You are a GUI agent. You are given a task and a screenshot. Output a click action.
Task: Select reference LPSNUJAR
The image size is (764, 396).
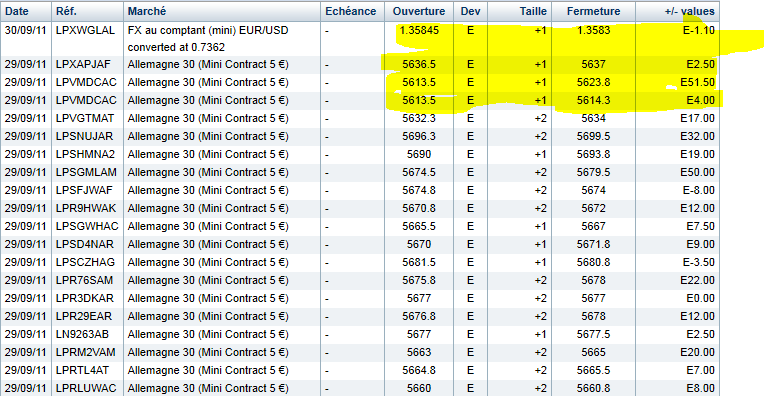tap(84, 136)
